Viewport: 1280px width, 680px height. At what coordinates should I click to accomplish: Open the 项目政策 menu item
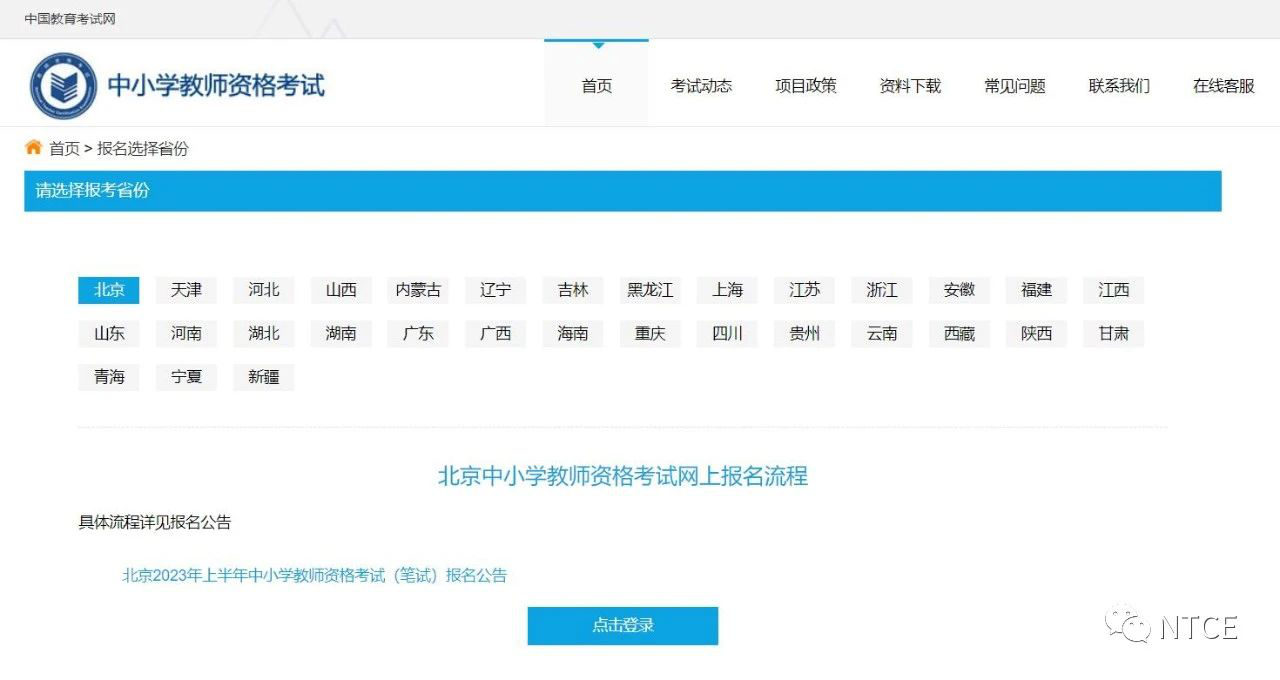tap(805, 86)
